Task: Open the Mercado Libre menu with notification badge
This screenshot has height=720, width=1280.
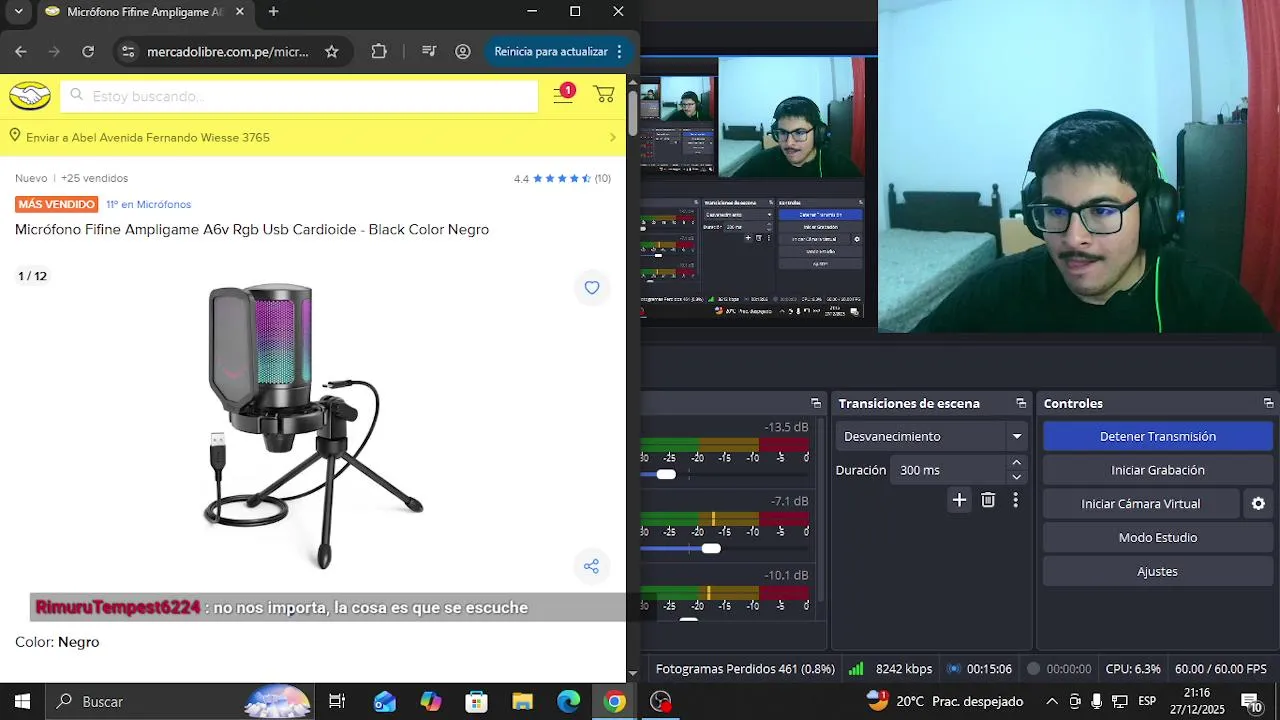Action: [x=564, y=94]
